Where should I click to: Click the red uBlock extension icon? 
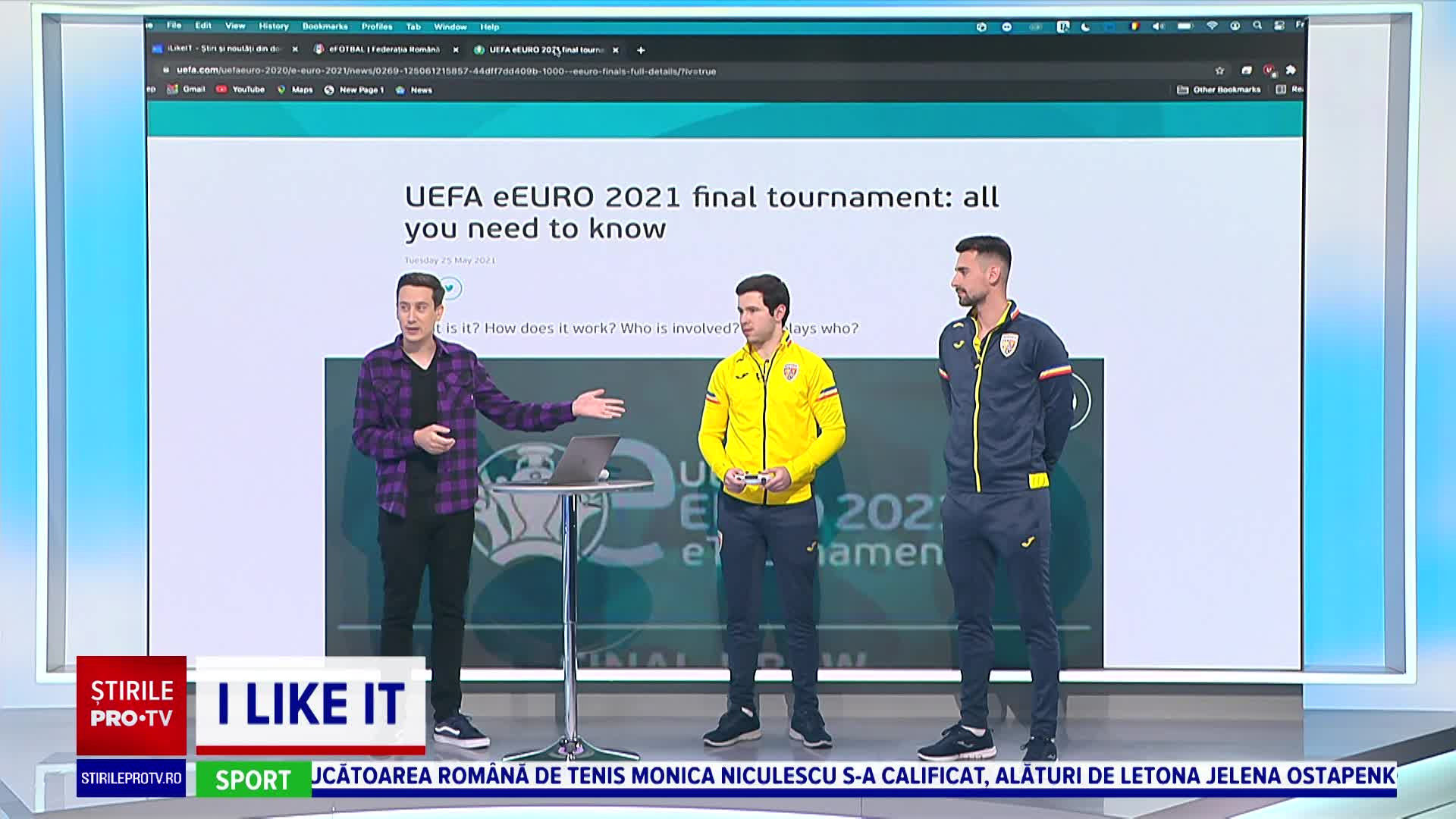tap(1269, 70)
